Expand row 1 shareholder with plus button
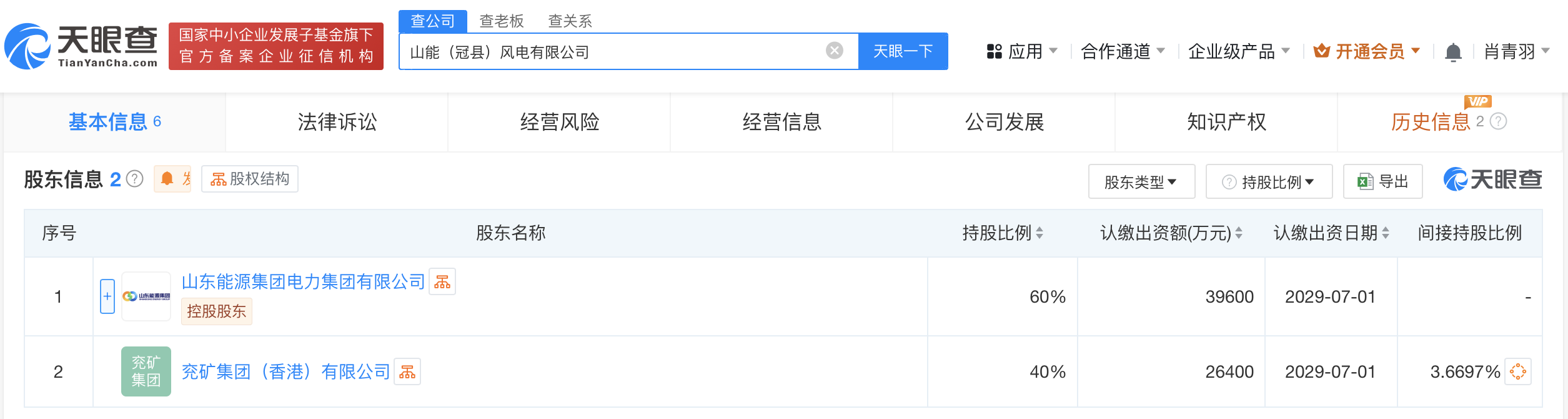The height and width of the screenshot is (419, 1568). click(107, 296)
